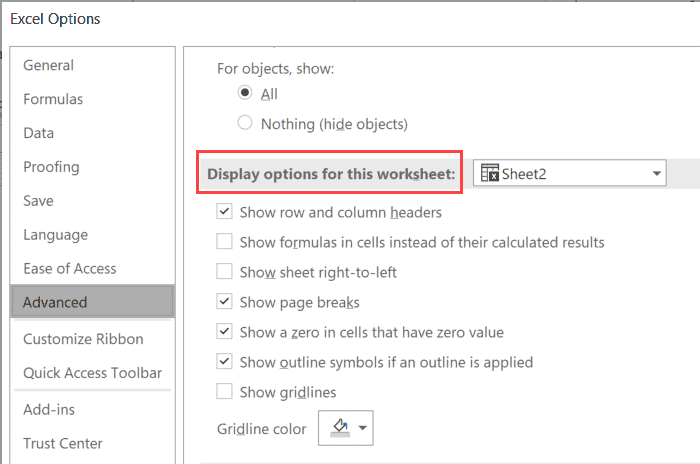The height and width of the screenshot is (464, 700).
Task: Click the Sheet2 worksheet icon
Action: point(490,173)
